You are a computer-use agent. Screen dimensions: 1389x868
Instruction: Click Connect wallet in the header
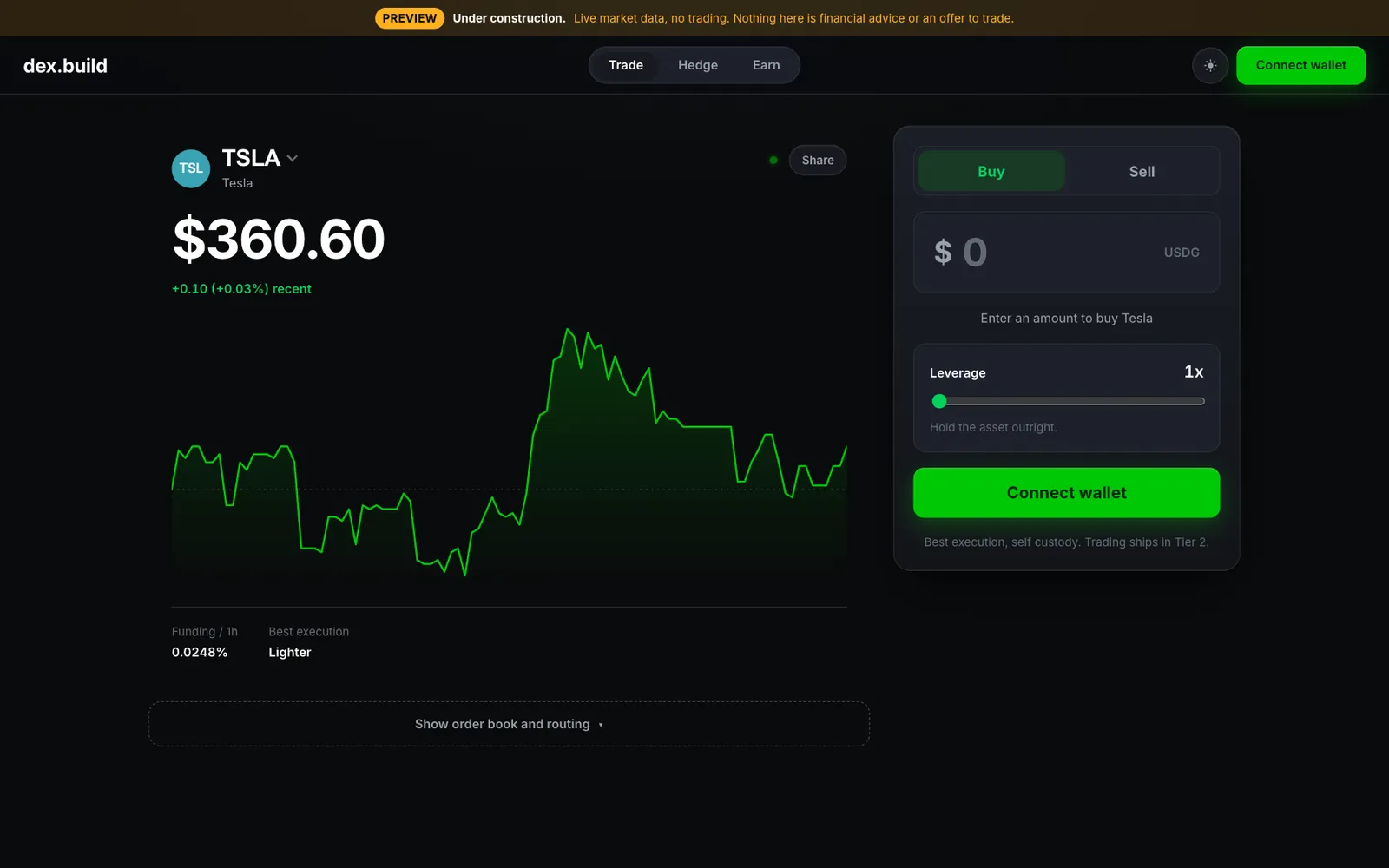tap(1300, 65)
